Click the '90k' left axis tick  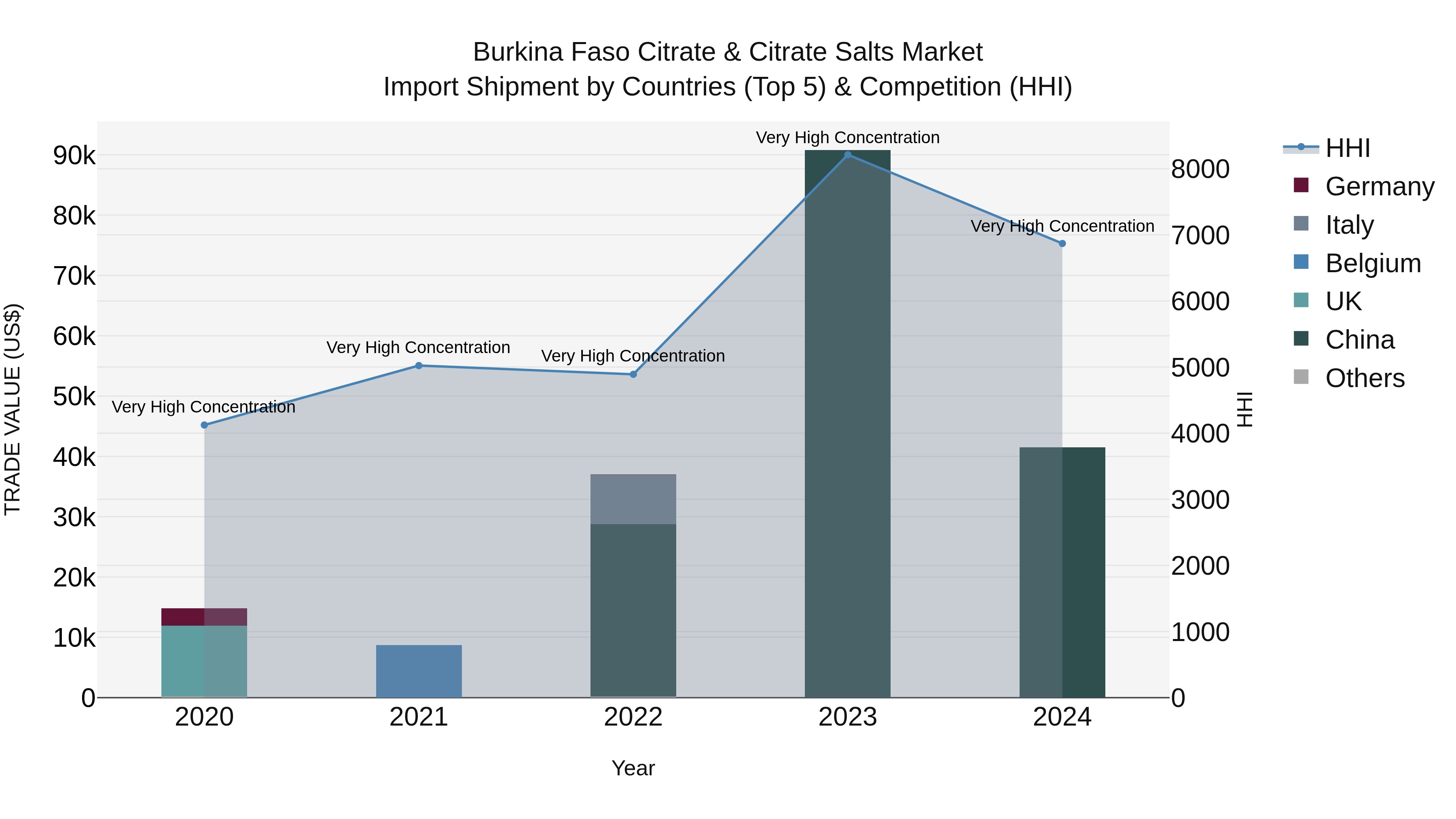(x=74, y=155)
